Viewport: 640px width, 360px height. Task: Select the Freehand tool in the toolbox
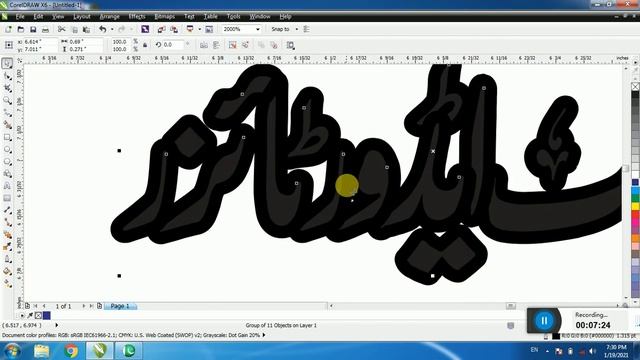coord(7,113)
